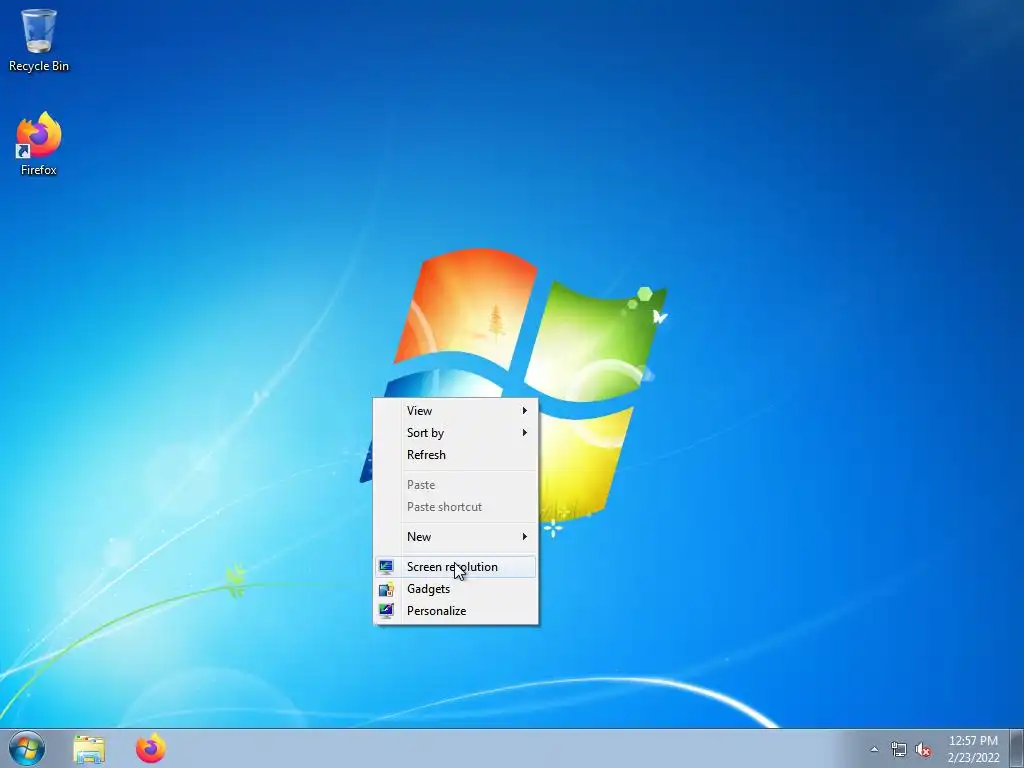Image resolution: width=1024 pixels, height=768 pixels.
Task: Launch Windows Explorer from the taskbar
Action: pos(89,749)
